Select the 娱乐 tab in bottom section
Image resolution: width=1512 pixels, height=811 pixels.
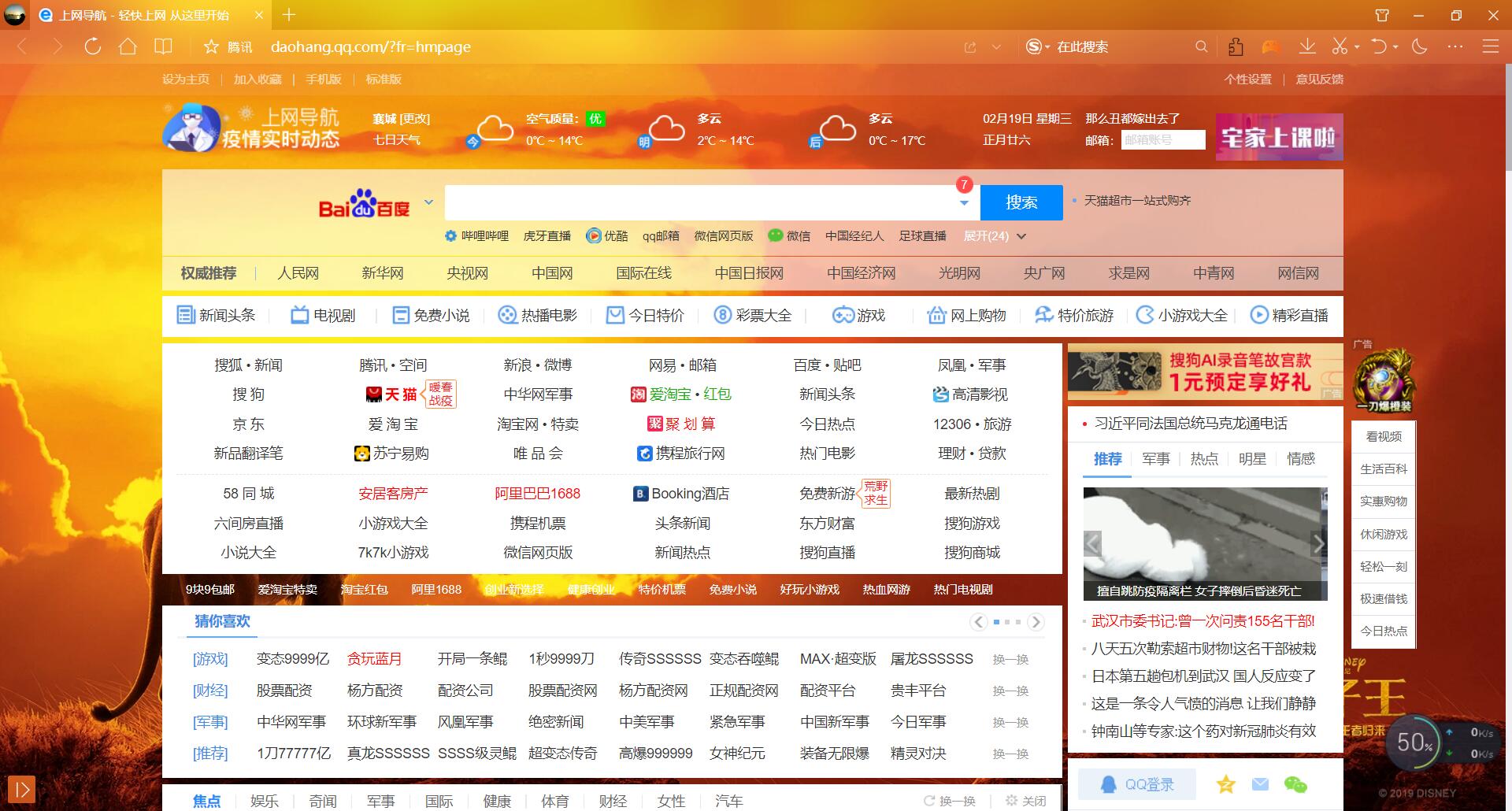point(265,801)
